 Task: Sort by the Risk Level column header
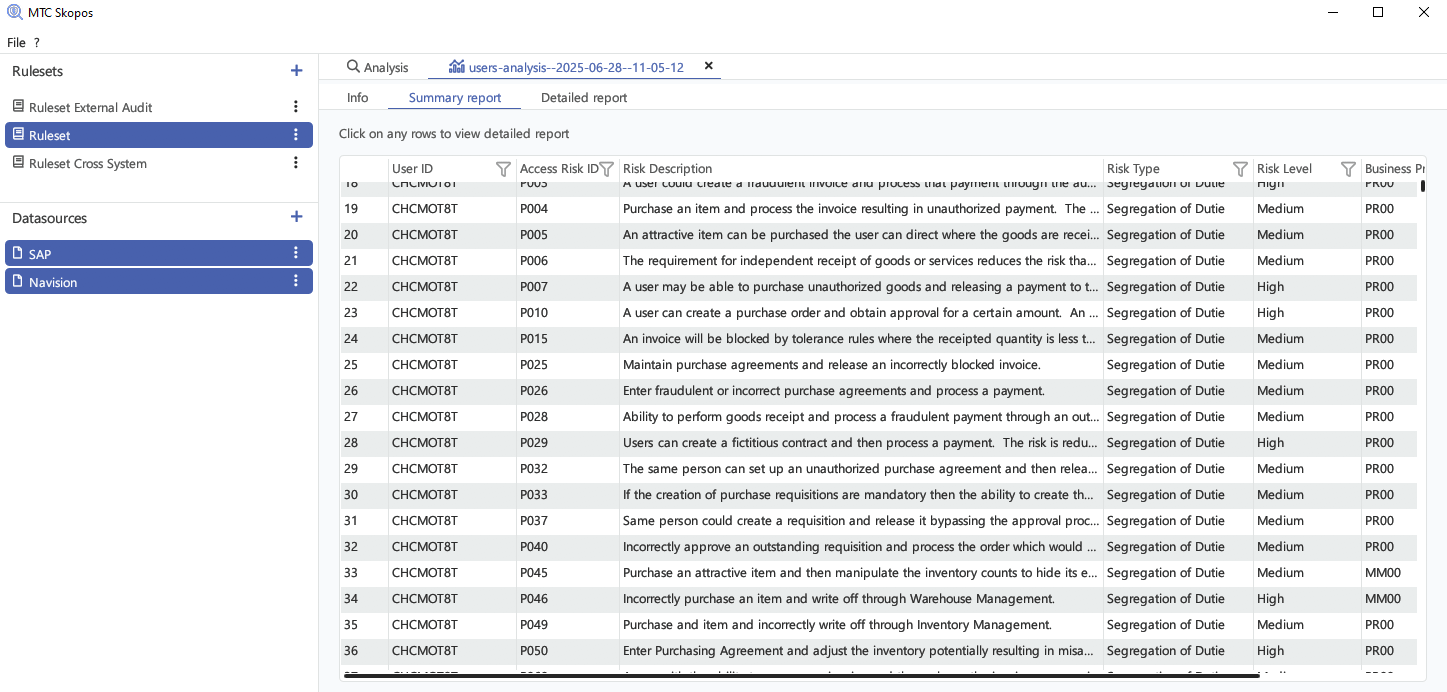(1284, 169)
